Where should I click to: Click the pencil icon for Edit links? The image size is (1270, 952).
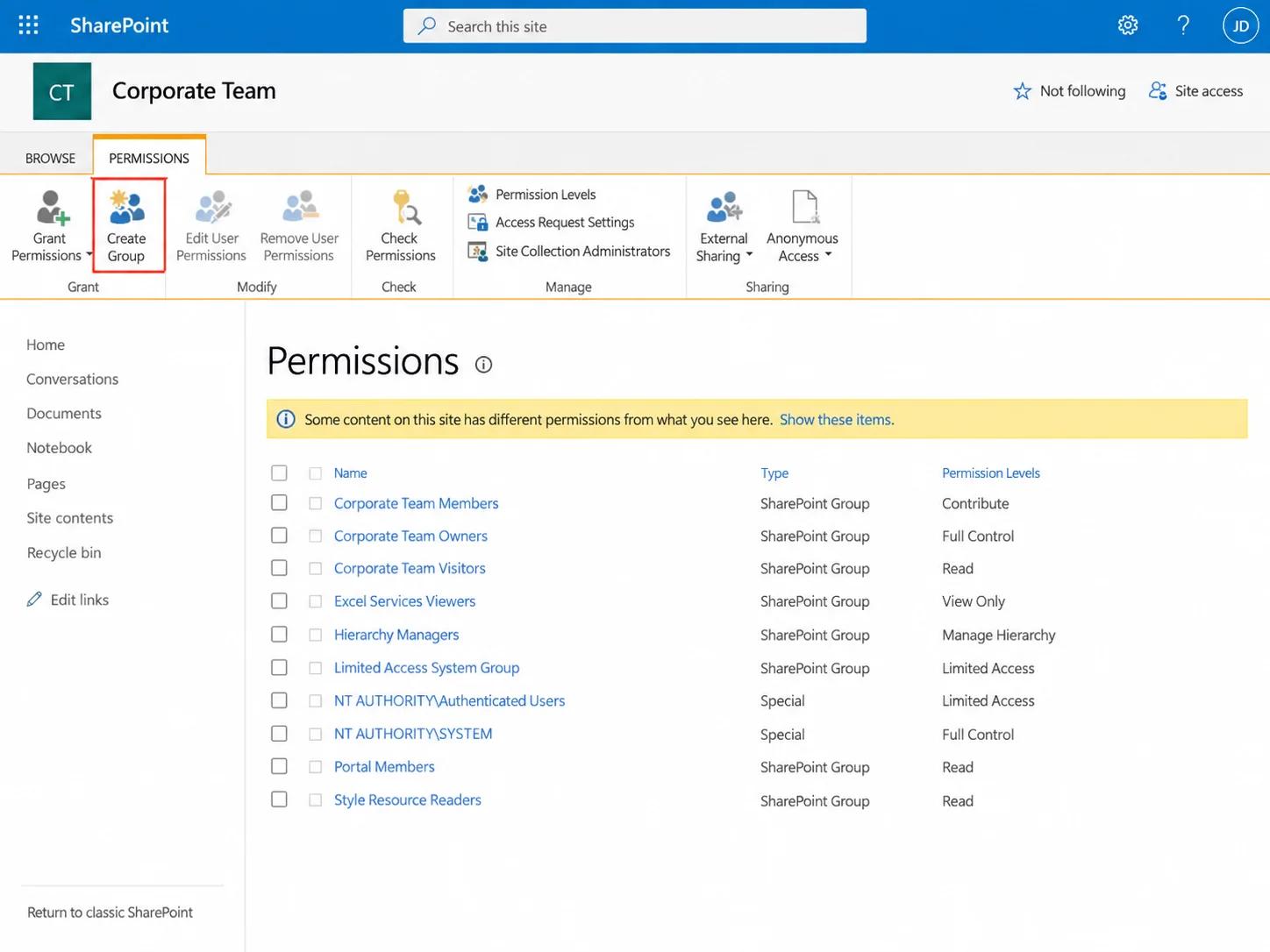tap(34, 600)
